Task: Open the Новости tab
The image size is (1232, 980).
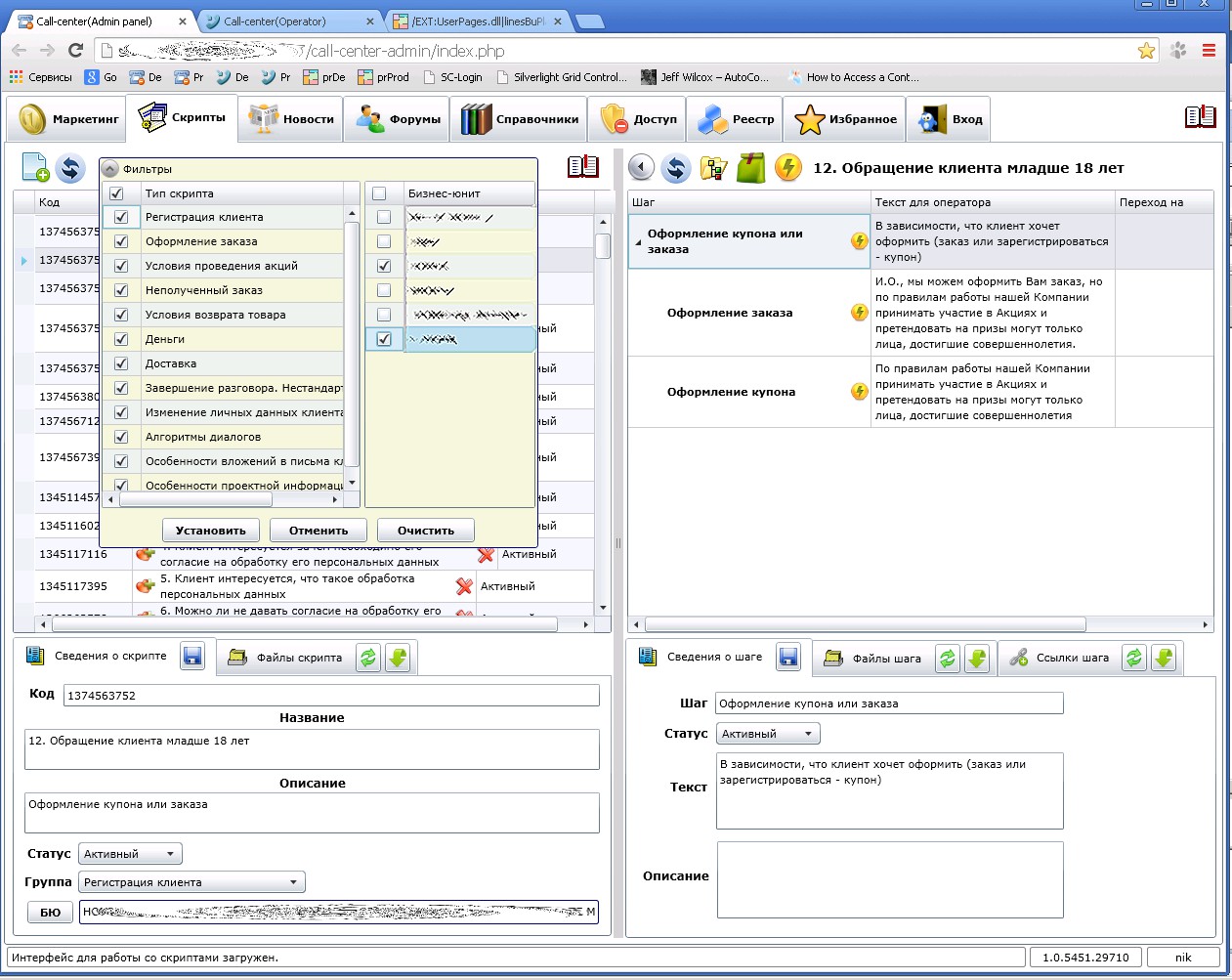Action: (292, 119)
